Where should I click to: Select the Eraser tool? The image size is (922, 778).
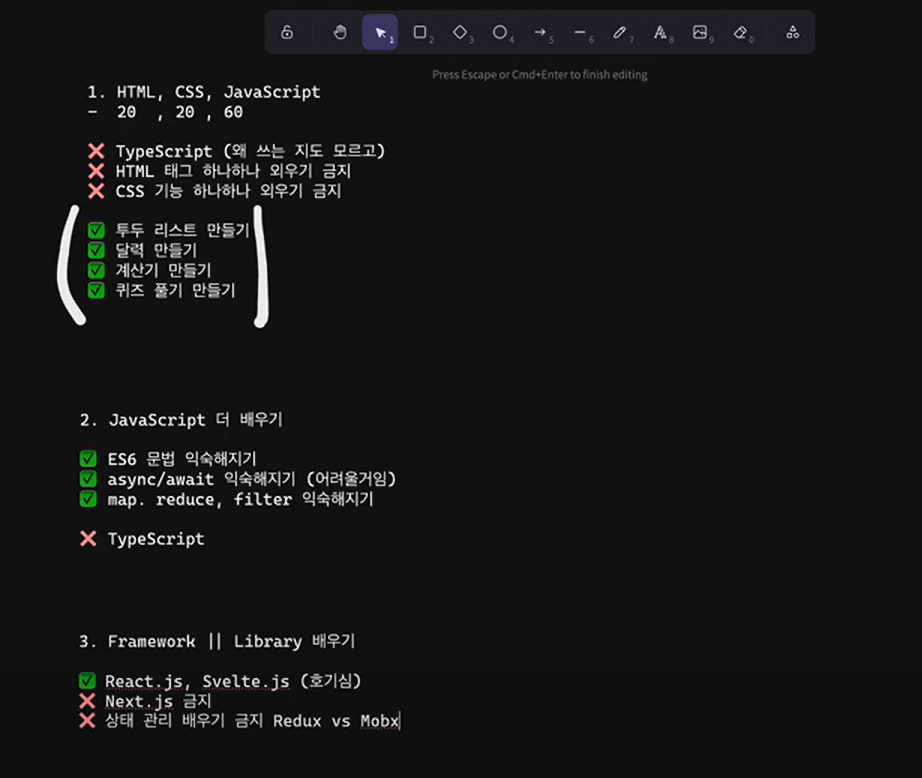click(x=740, y=32)
